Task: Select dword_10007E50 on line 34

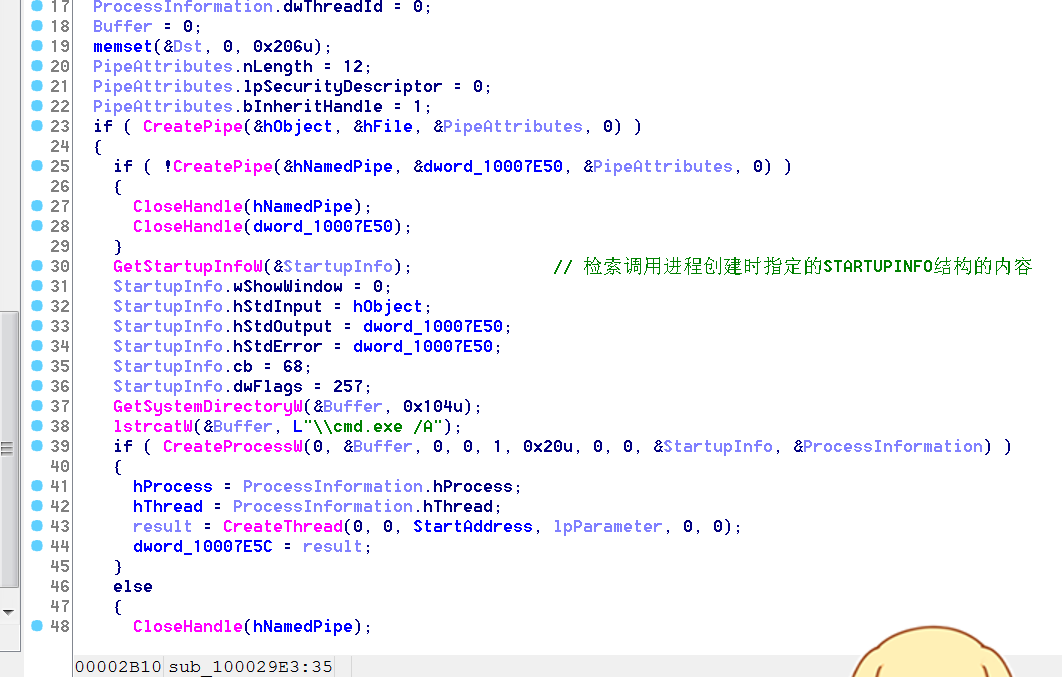Action: click(x=423, y=347)
